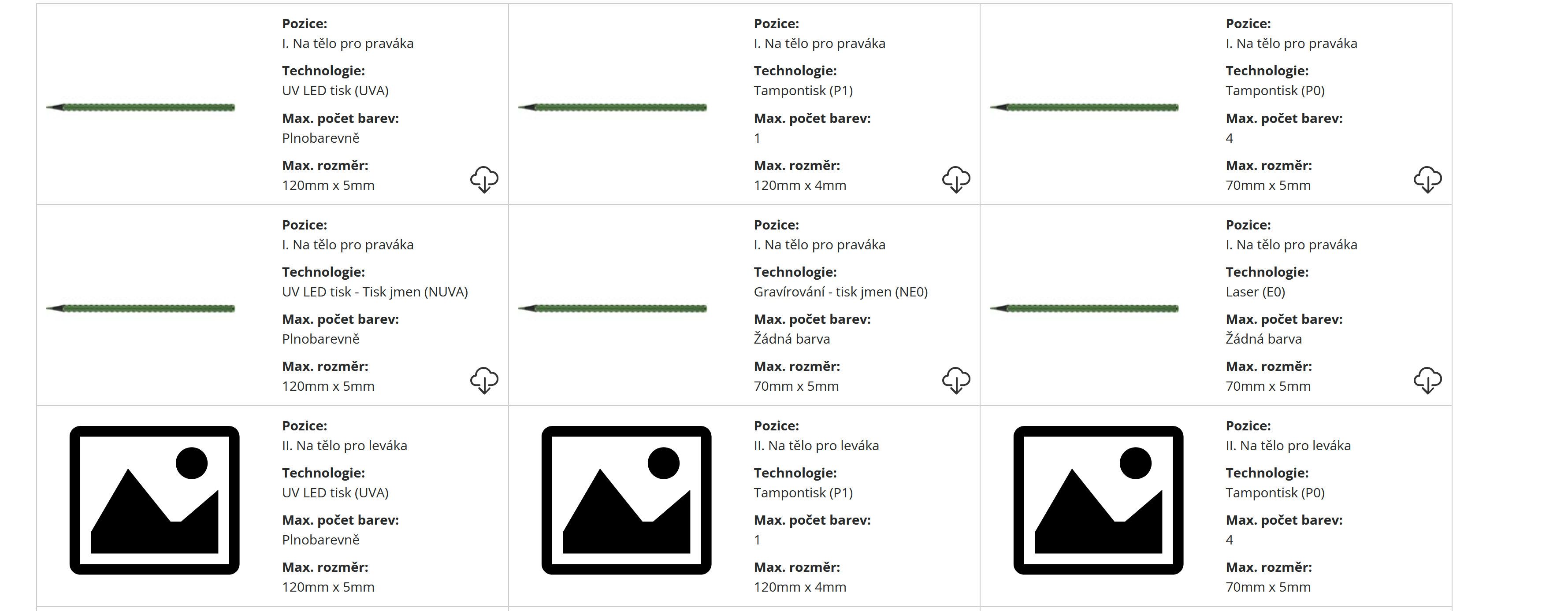Click the "Laser (E0)" technology text
Image resolution: width=1568 pixels, height=611 pixels.
[1255, 292]
